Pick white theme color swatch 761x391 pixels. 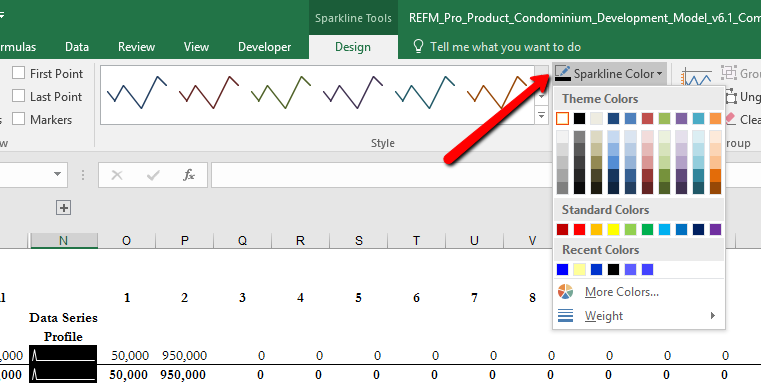coord(562,118)
